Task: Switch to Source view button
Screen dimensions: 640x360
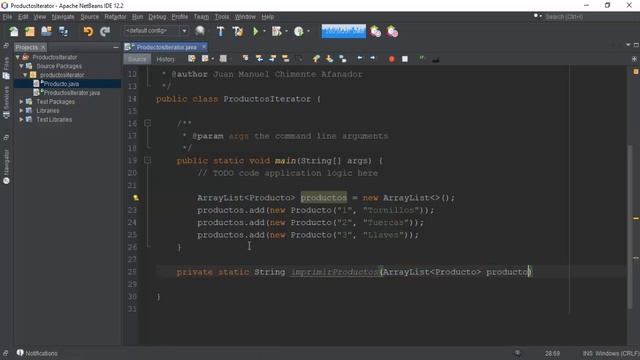Action: 137,59
